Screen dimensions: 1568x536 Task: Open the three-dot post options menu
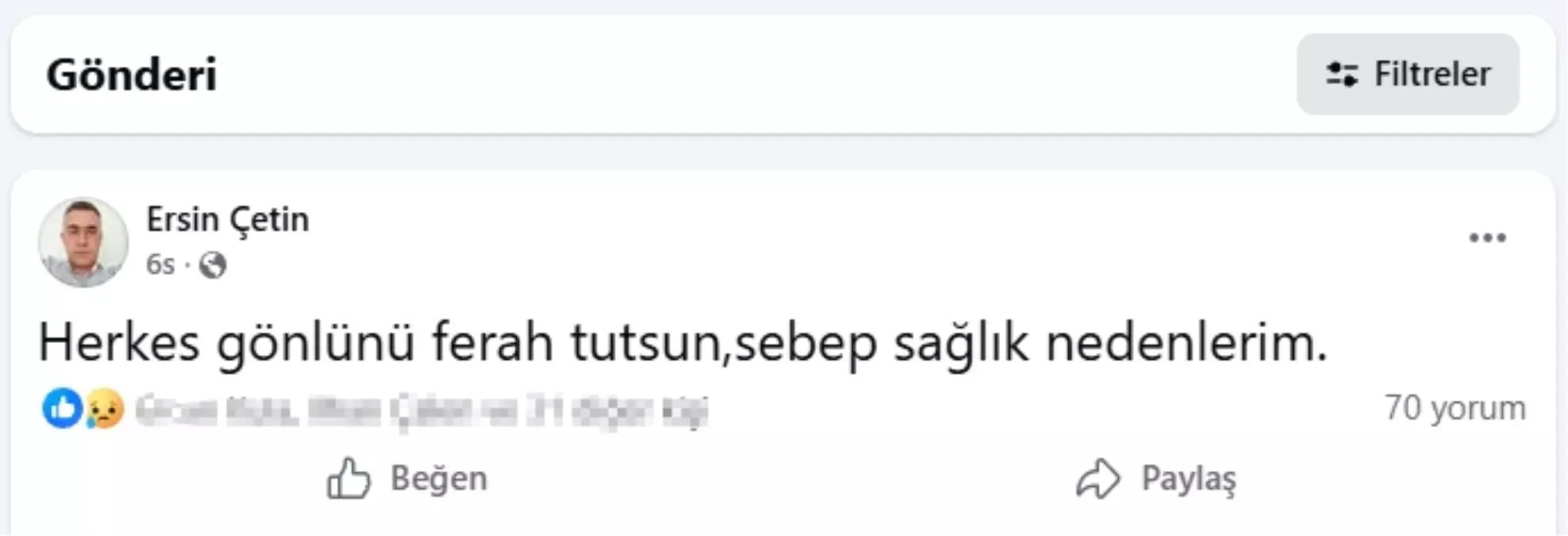tap(1487, 237)
